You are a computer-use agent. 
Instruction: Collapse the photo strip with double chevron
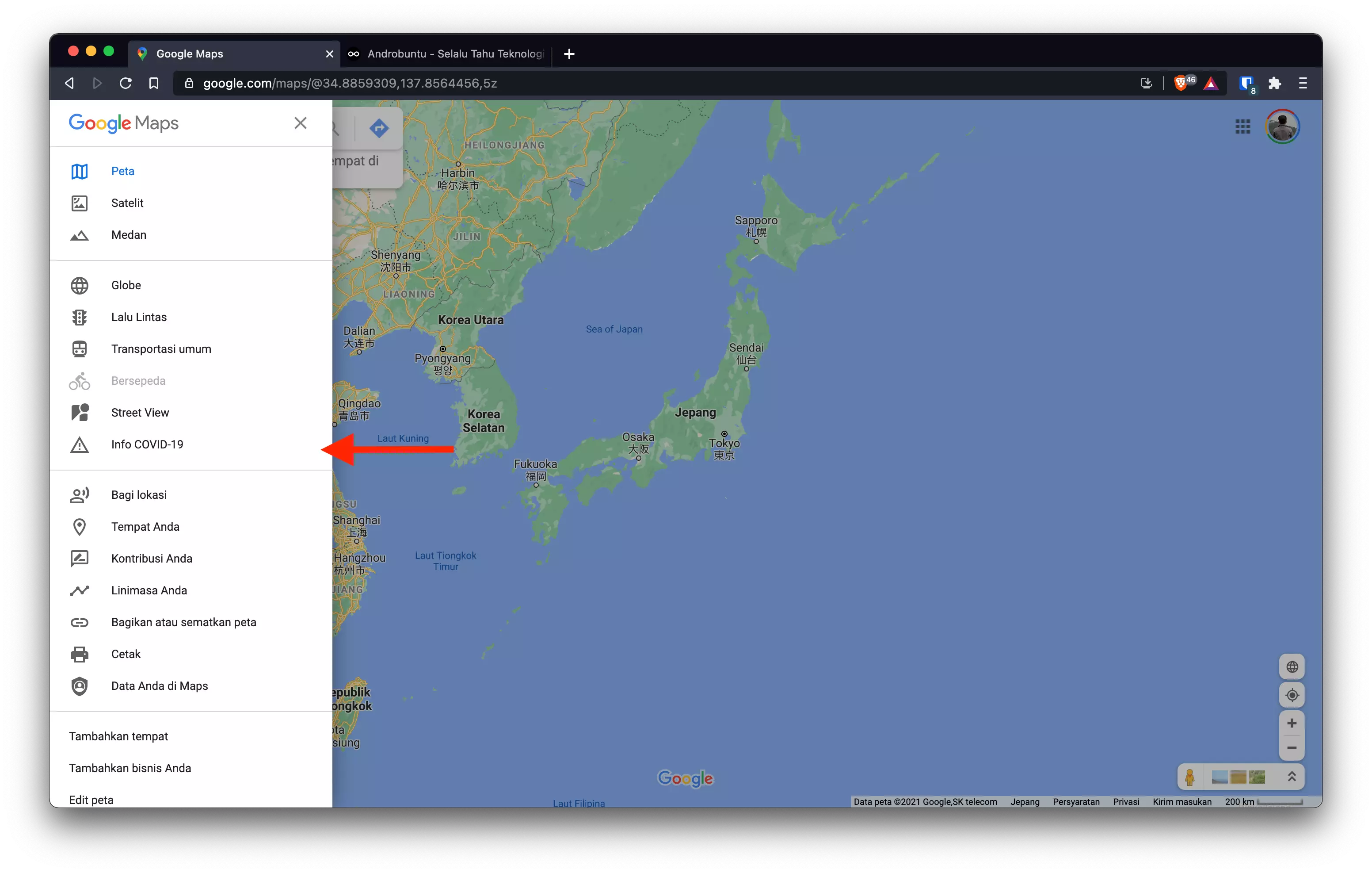1292,776
